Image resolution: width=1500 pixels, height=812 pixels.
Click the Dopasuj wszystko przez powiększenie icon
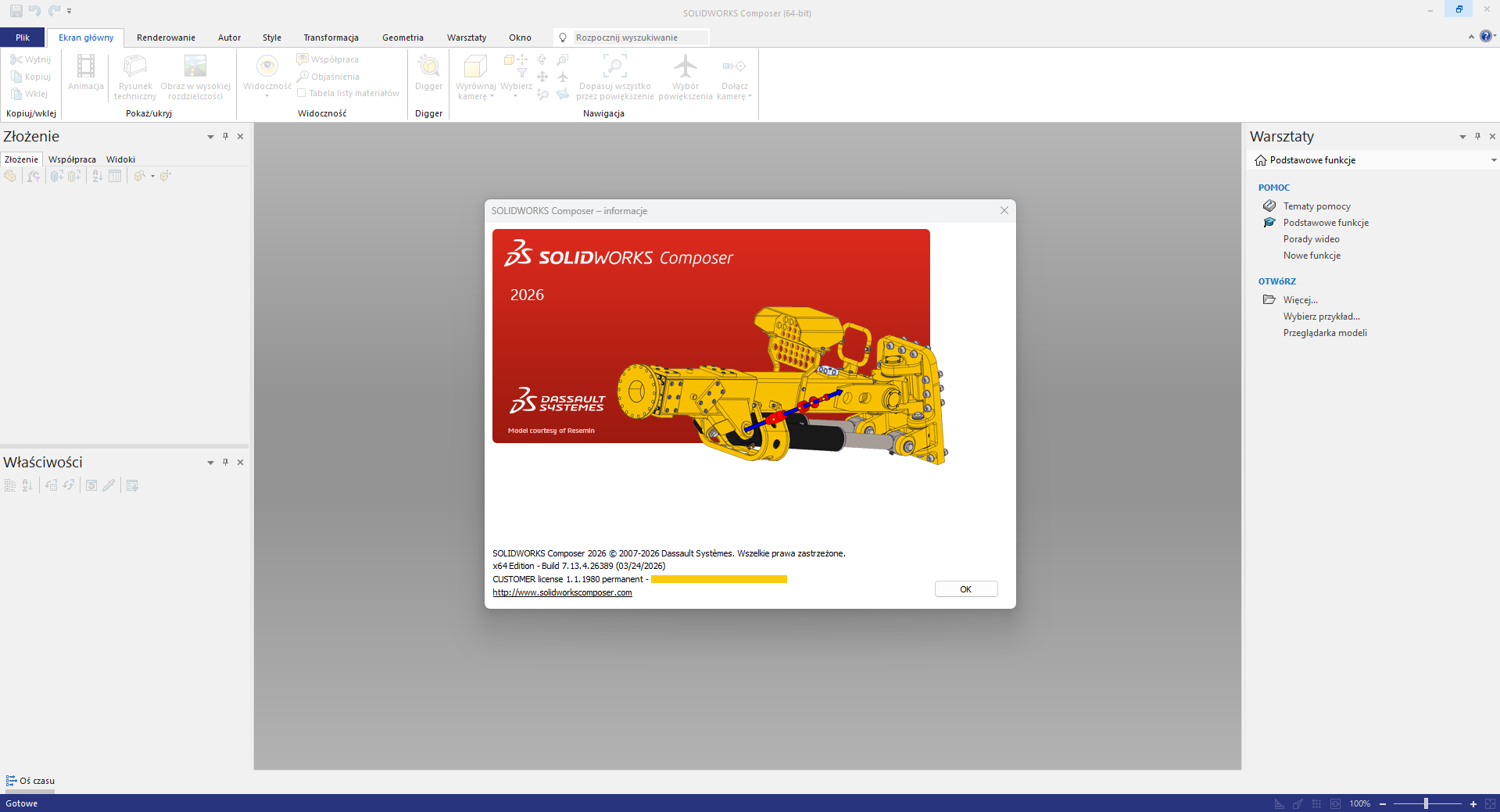(x=615, y=66)
